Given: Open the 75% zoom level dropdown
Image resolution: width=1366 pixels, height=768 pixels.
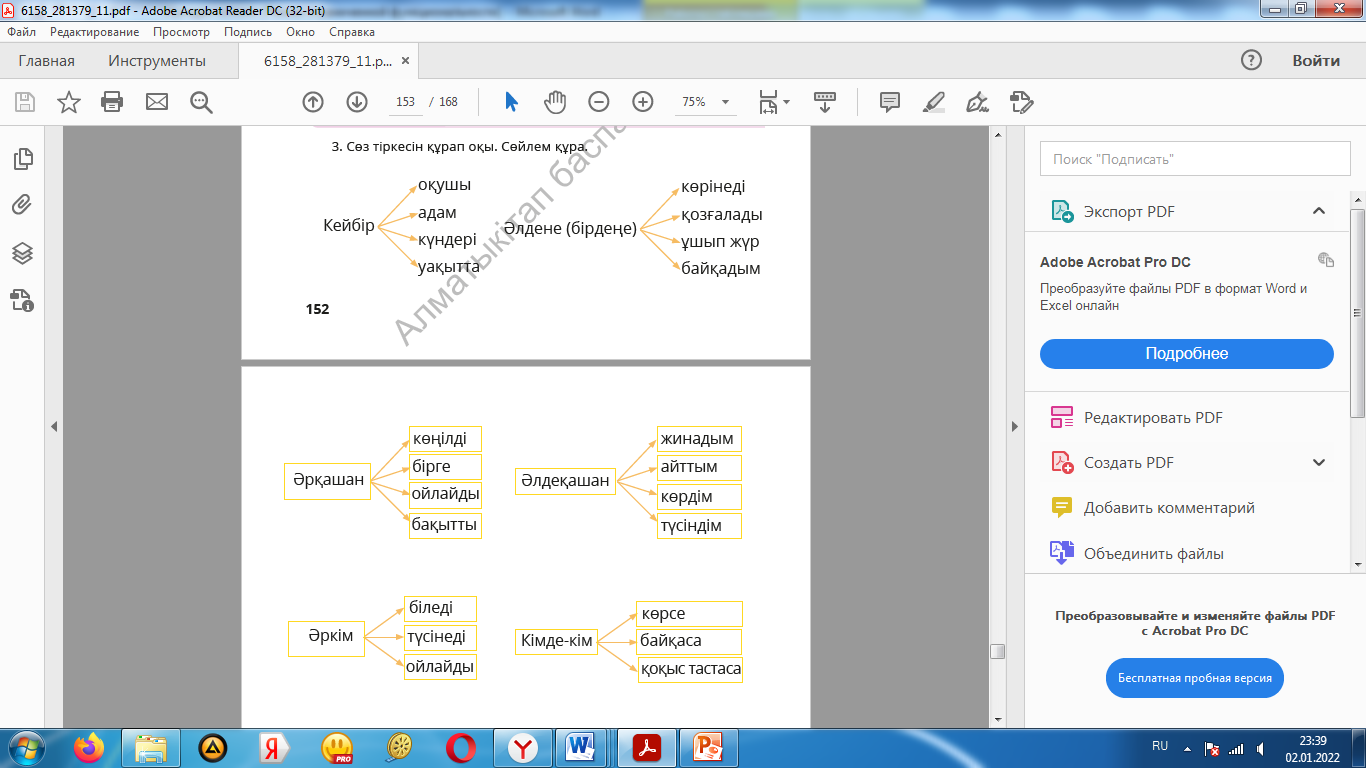Looking at the screenshot, I should tap(705, 102).
